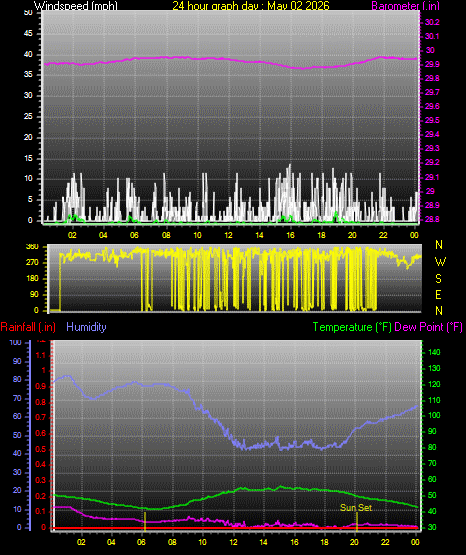Click humidity axis value '50'

coord(17,435)
